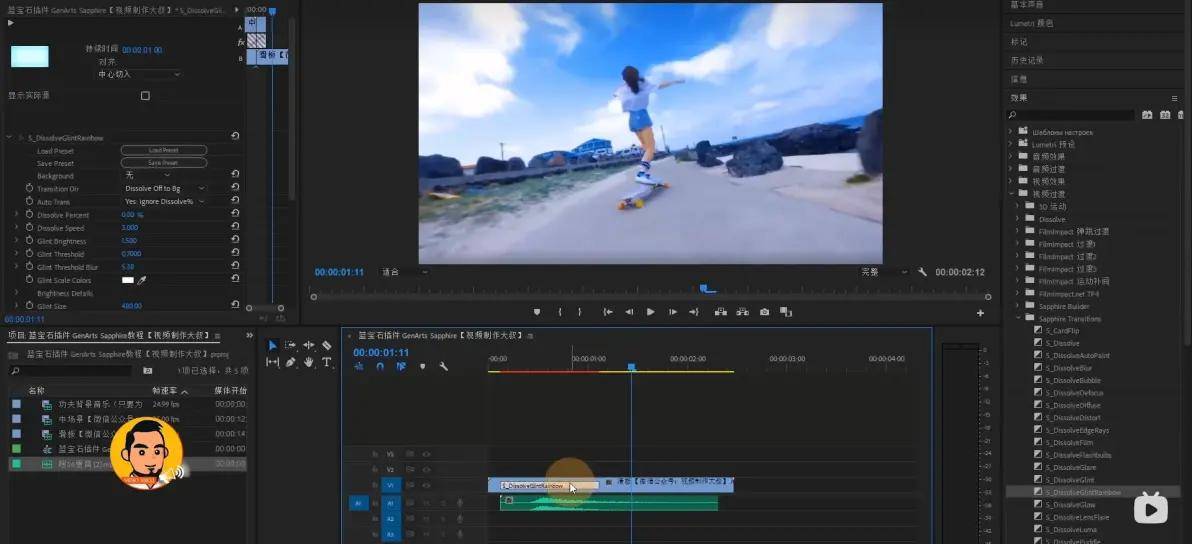Viewport: 1192px width, 544px height.
Task: Export frame with camera icon
Action: click(x=764, y=312)
